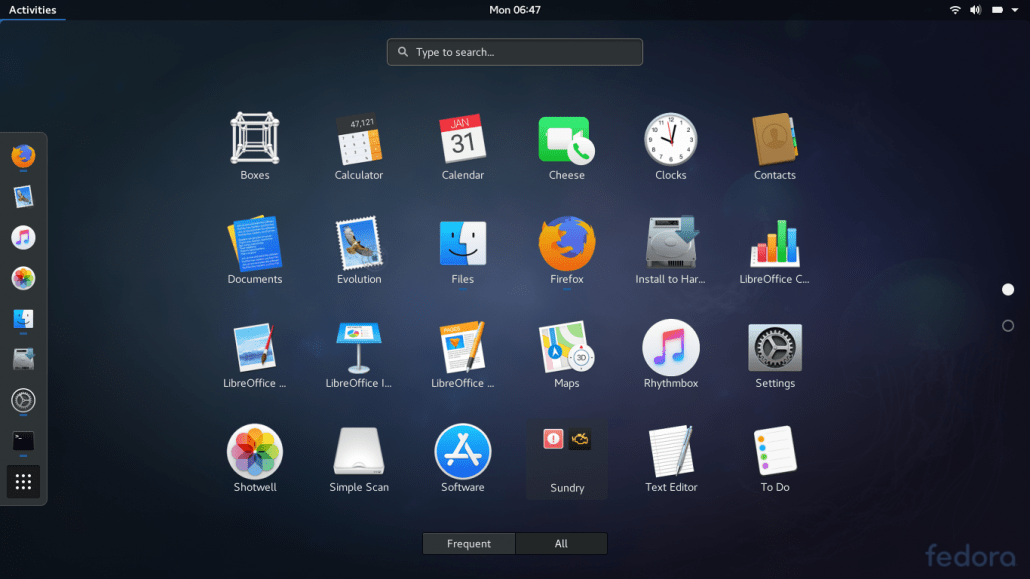Click the type to search field
The image size is (1030, 579).
(x=514, y=52)
